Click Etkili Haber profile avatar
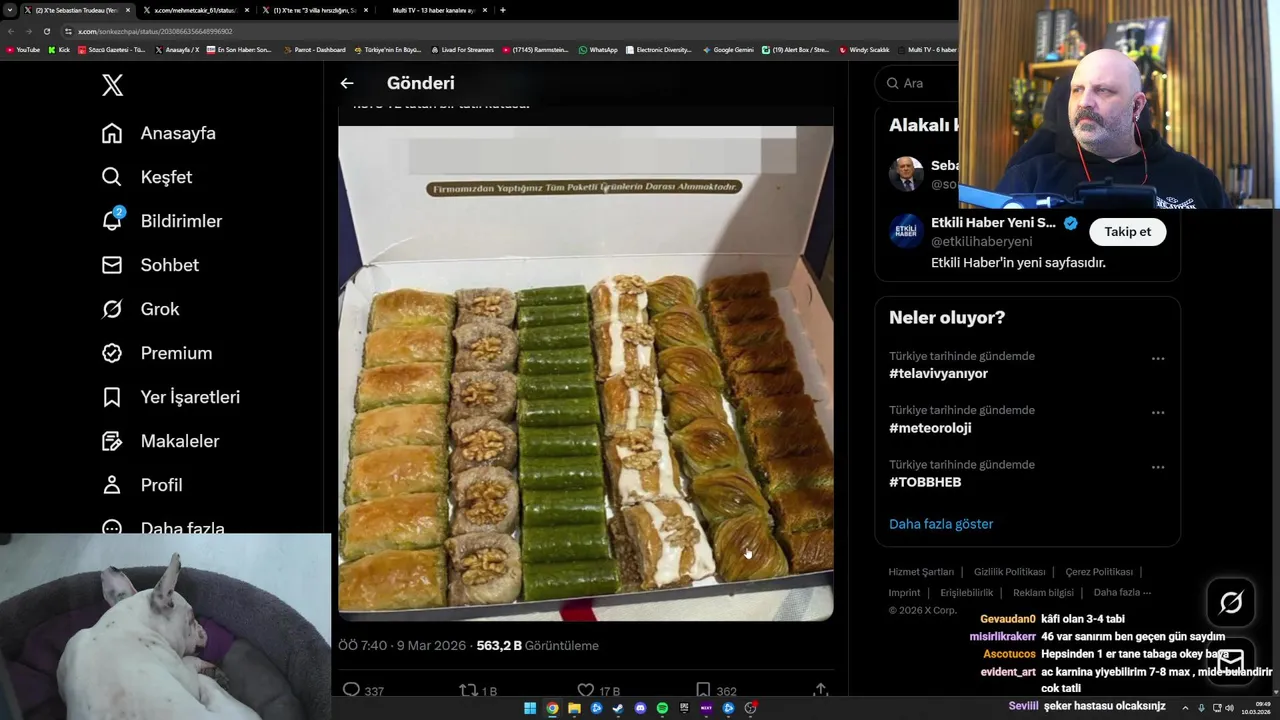 click(x=906, y=231)
